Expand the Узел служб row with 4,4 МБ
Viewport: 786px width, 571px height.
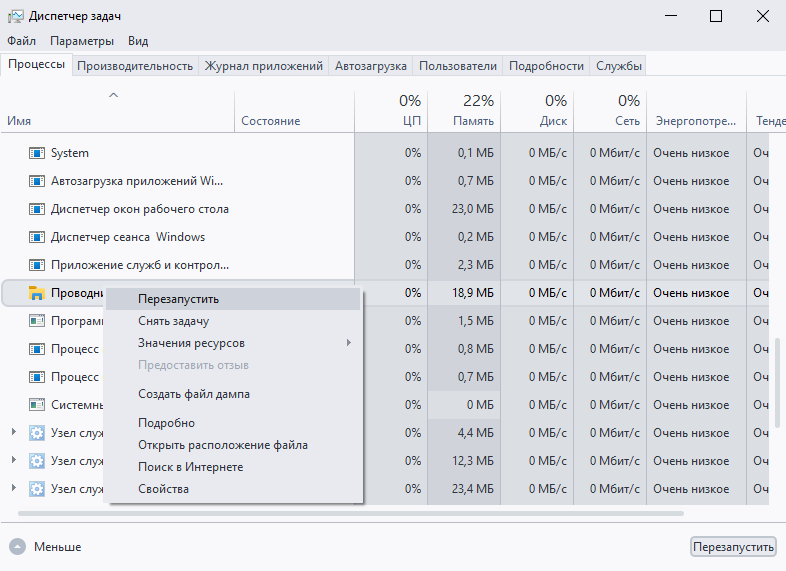pos(14,432)
